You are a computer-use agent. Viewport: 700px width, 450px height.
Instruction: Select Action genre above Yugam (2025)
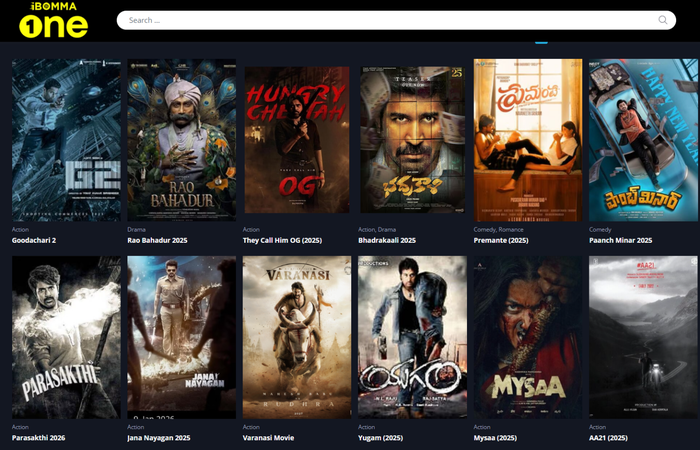point(366,427)
